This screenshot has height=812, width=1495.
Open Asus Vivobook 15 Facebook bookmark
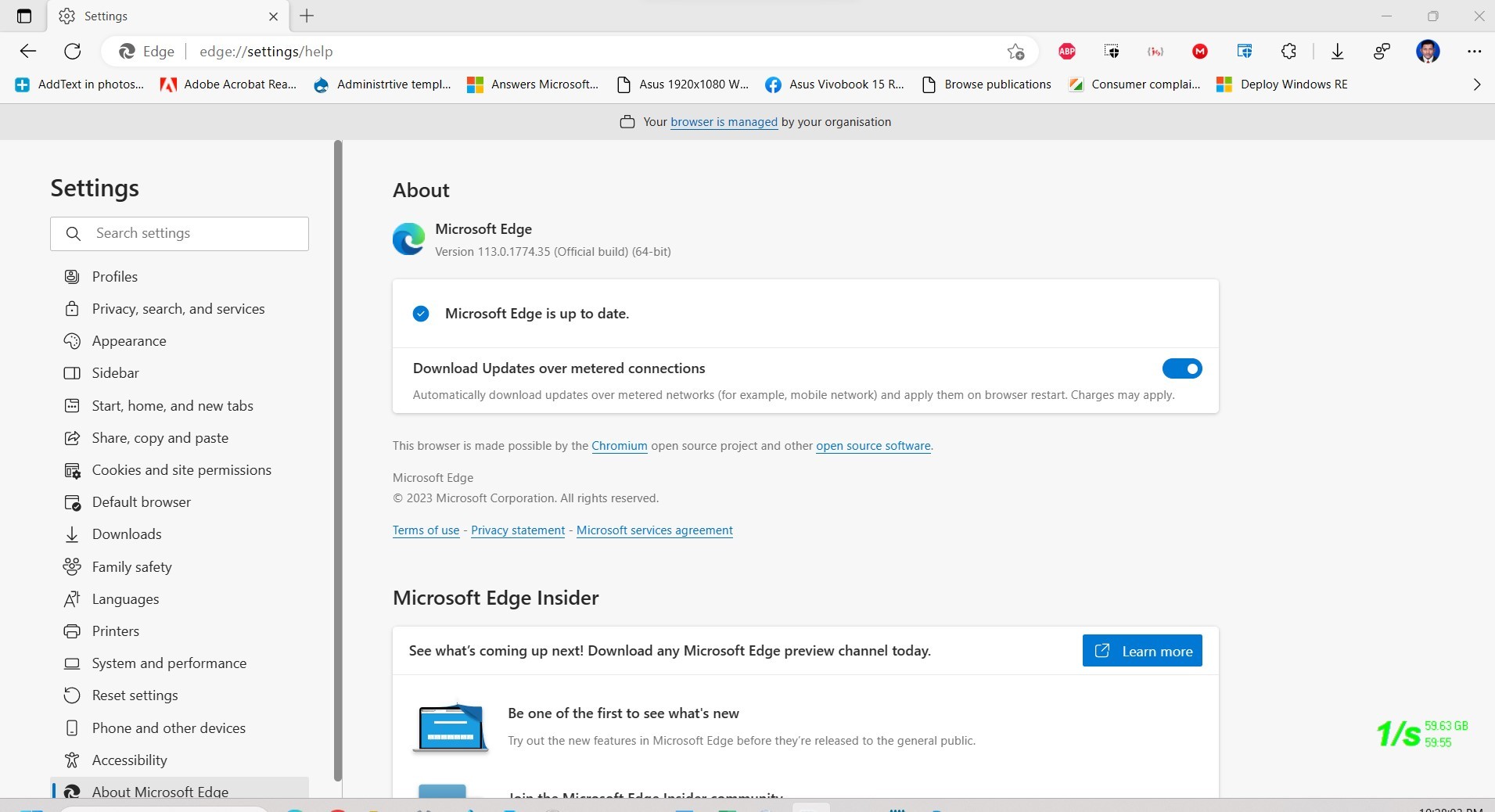[835, 84]
